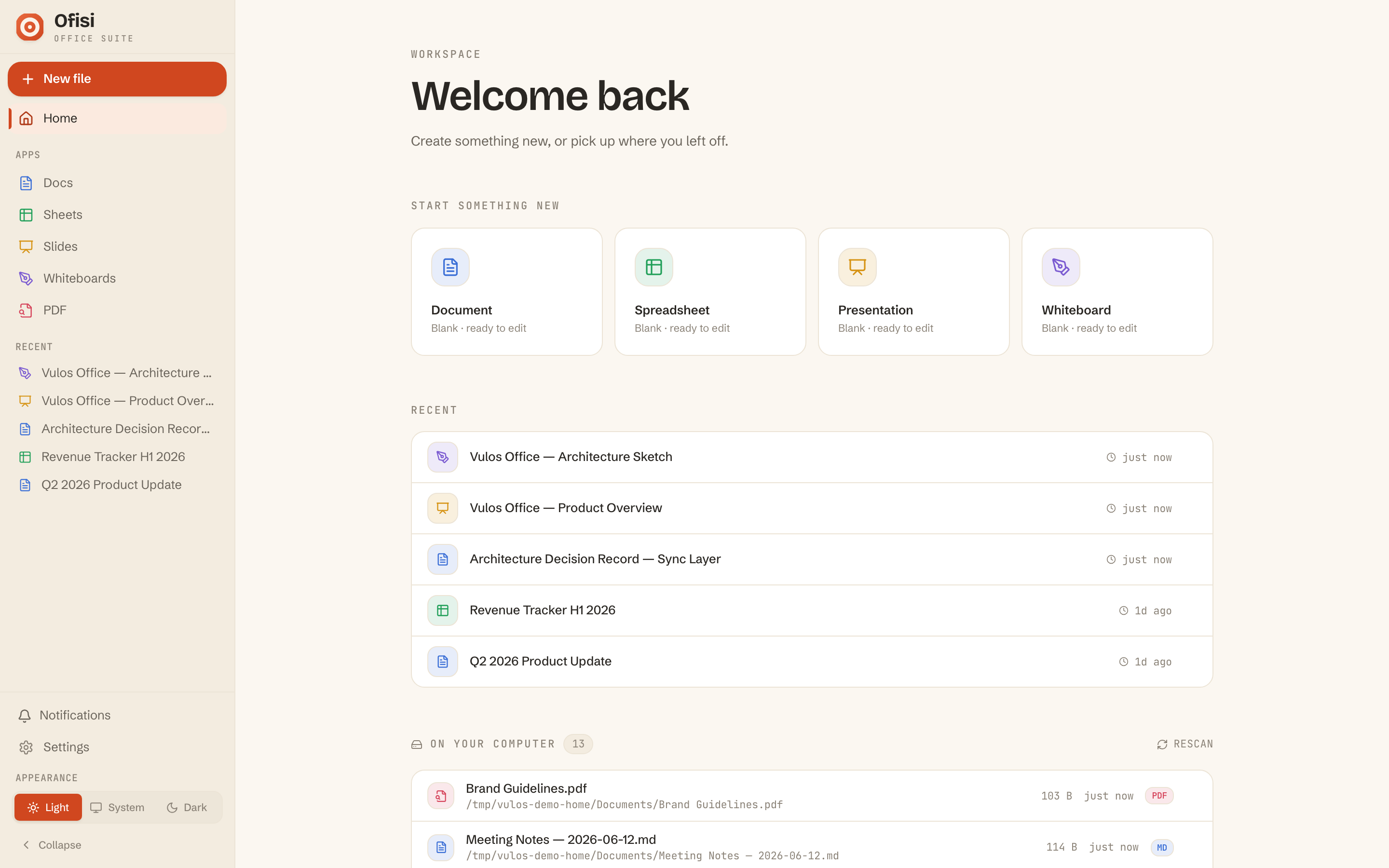Click the clock icon on Architecture Sketch row
The width and height of the screenshot is (1389, 868).
1111,458
